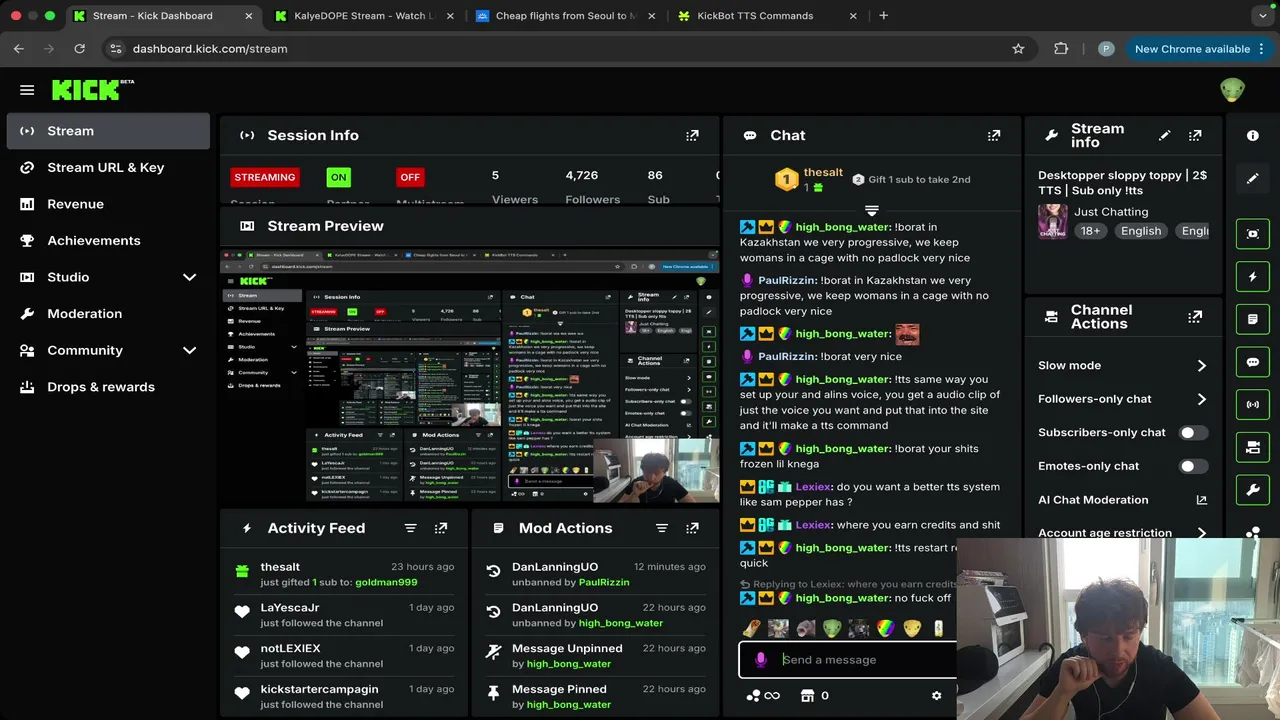
Task: Pop out the Activity Feed panel
Action: pos(441,528)
